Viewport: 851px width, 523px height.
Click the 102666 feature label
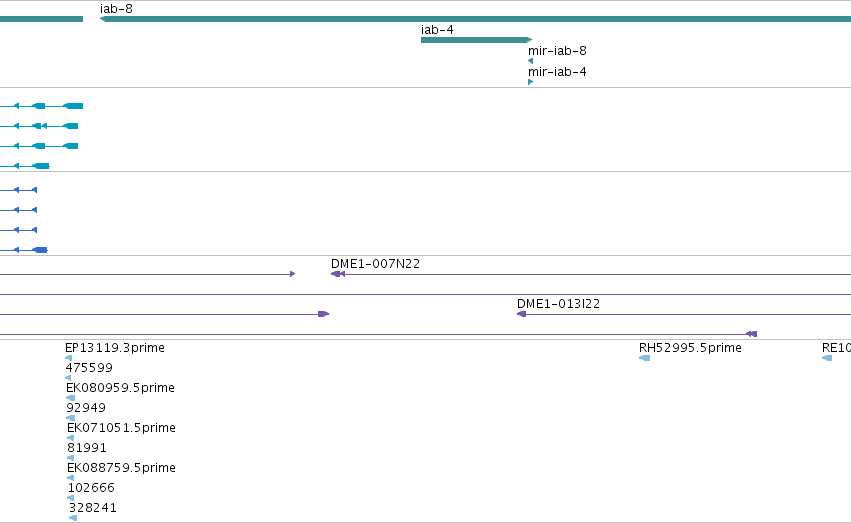click(91, 488)
